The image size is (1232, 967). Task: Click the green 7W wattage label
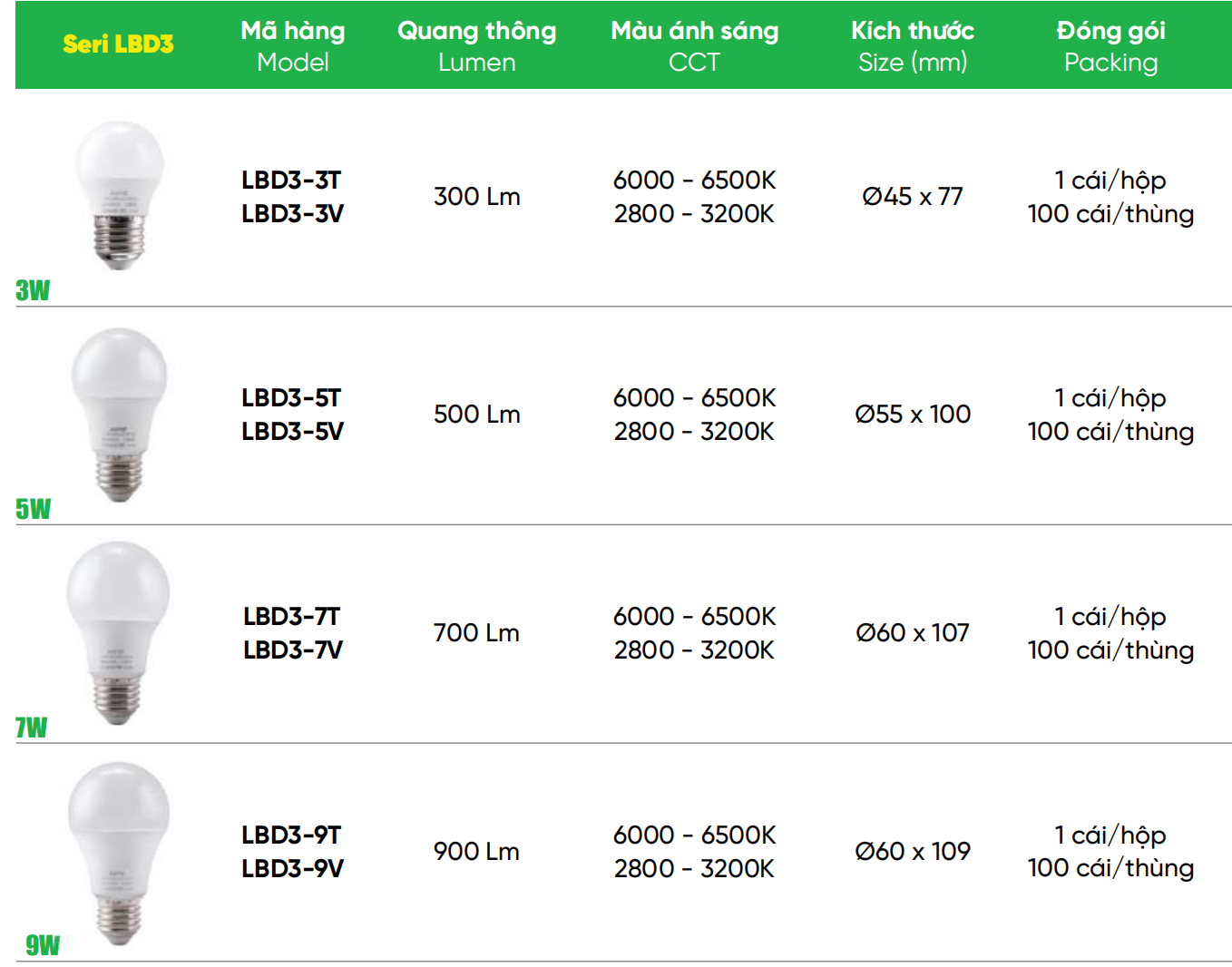tap(32, 728)
